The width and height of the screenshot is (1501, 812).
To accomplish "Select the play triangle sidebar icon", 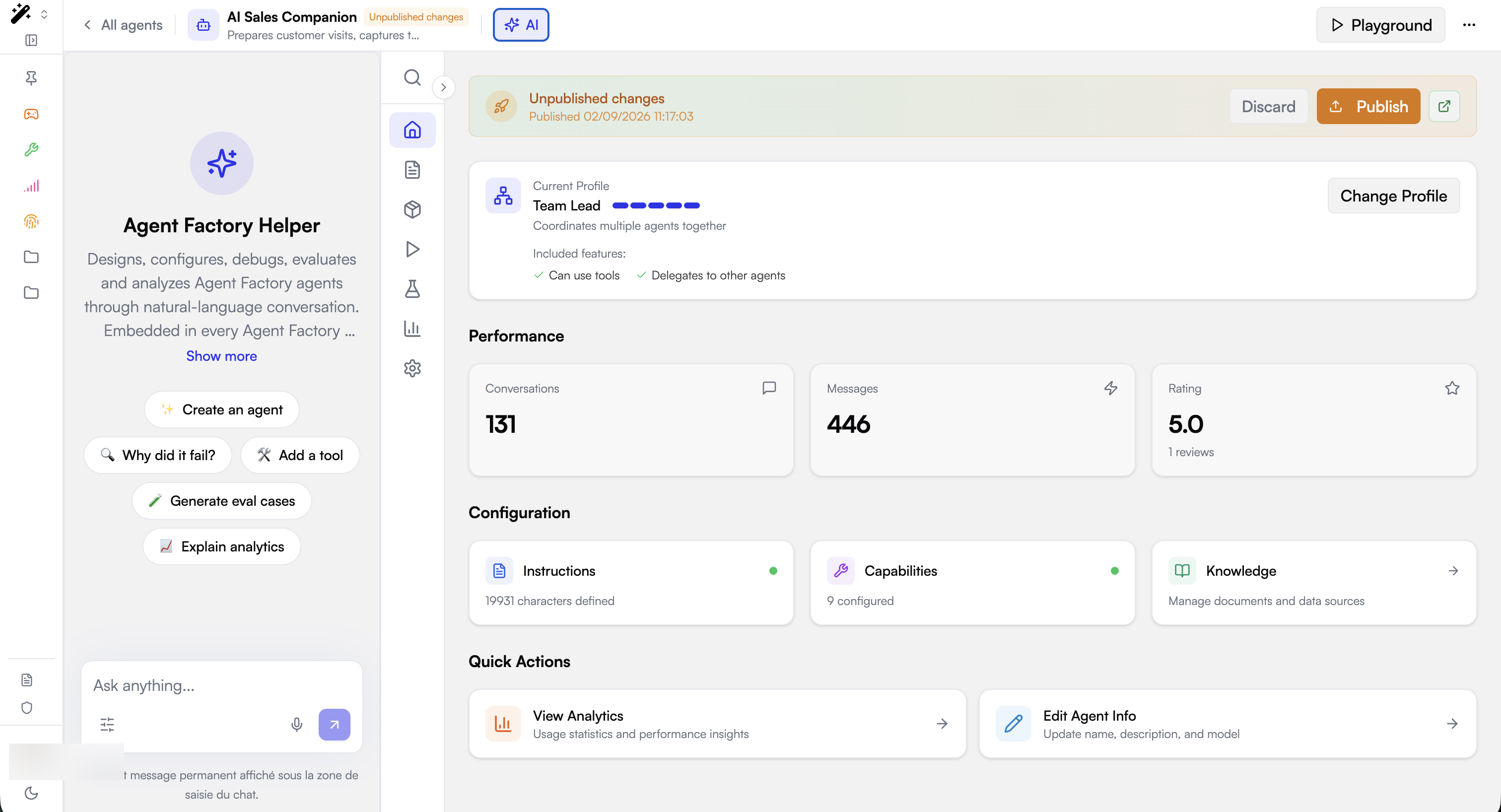I will click(x=412, y=249).
